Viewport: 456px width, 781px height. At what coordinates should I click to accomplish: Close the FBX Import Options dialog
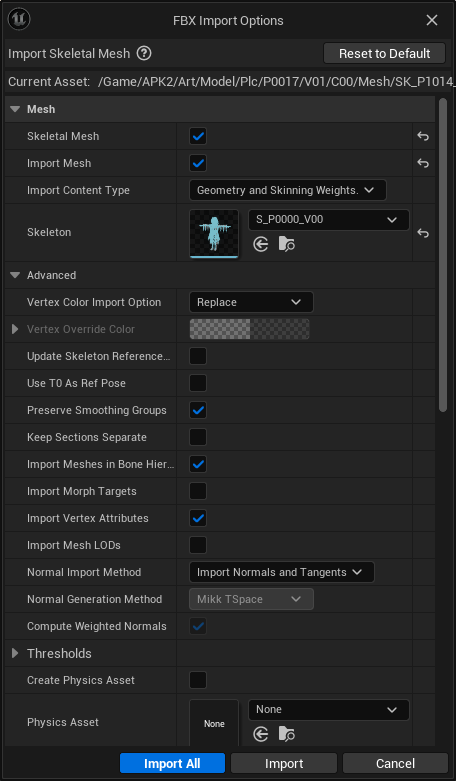(432, 20)
